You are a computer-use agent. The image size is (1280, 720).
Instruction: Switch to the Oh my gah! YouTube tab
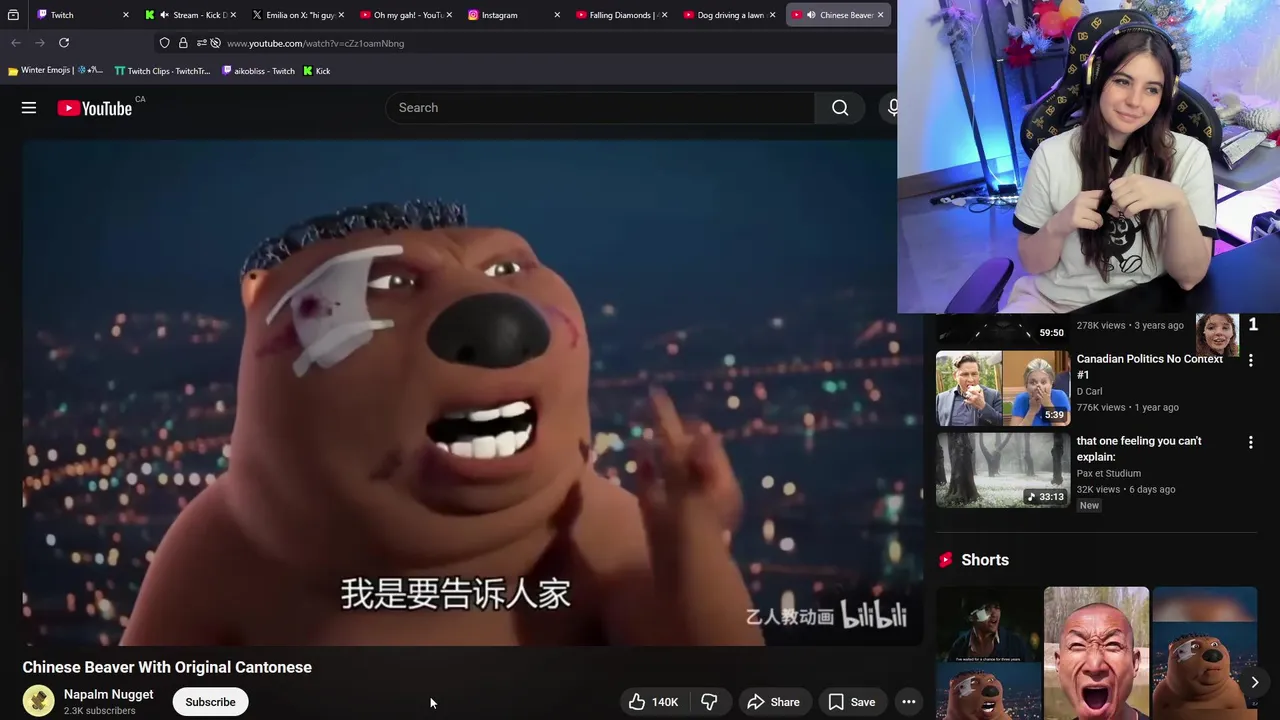click(x=405, y=15)
